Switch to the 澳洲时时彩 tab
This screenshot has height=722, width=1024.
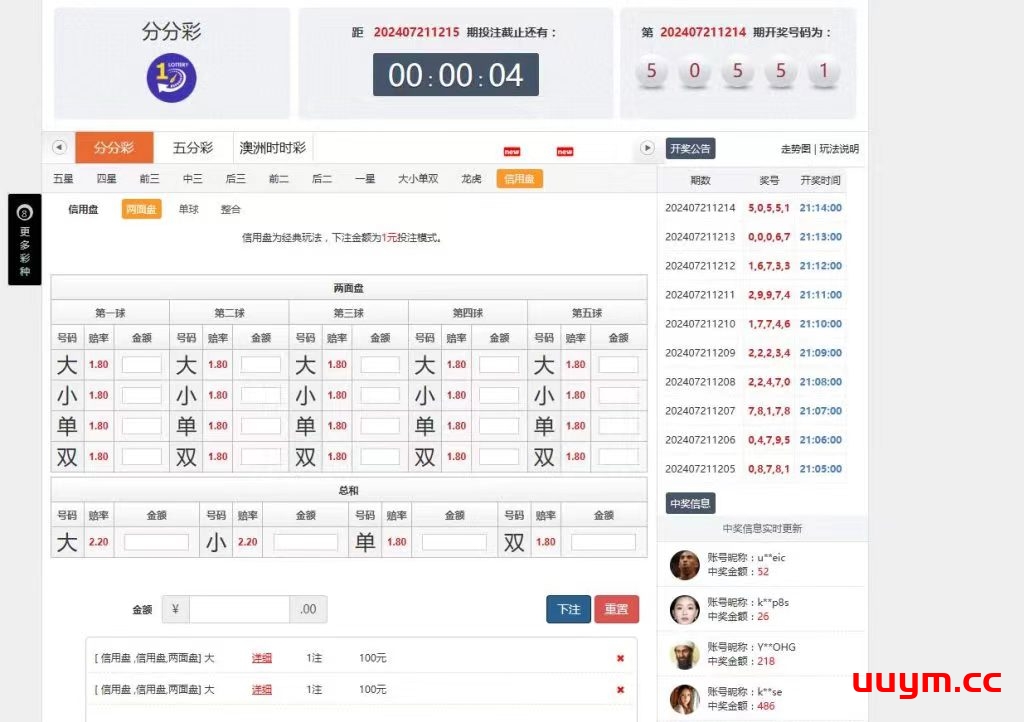point(272,148)
